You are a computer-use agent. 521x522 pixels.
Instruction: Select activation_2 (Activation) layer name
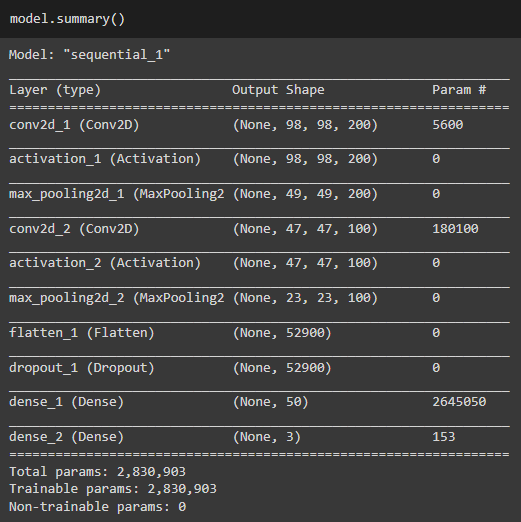tap(105, 263)
